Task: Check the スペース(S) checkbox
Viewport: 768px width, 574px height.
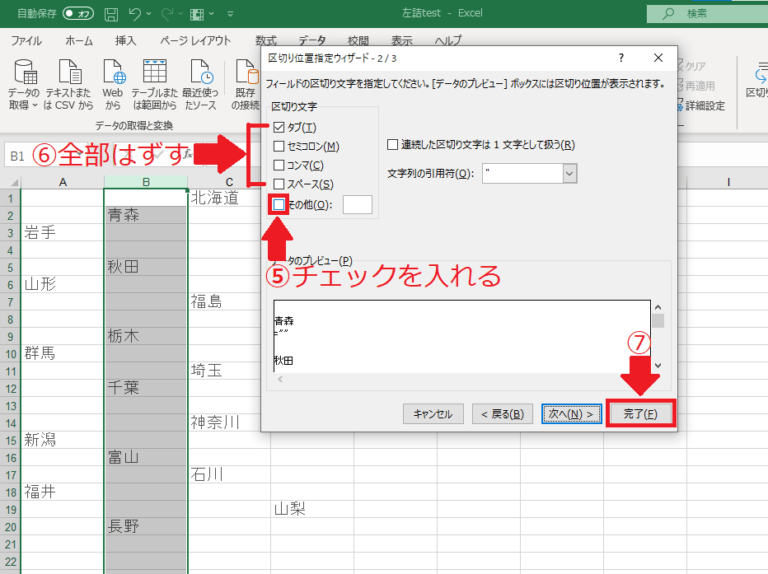Action: (x=279, y=184)
